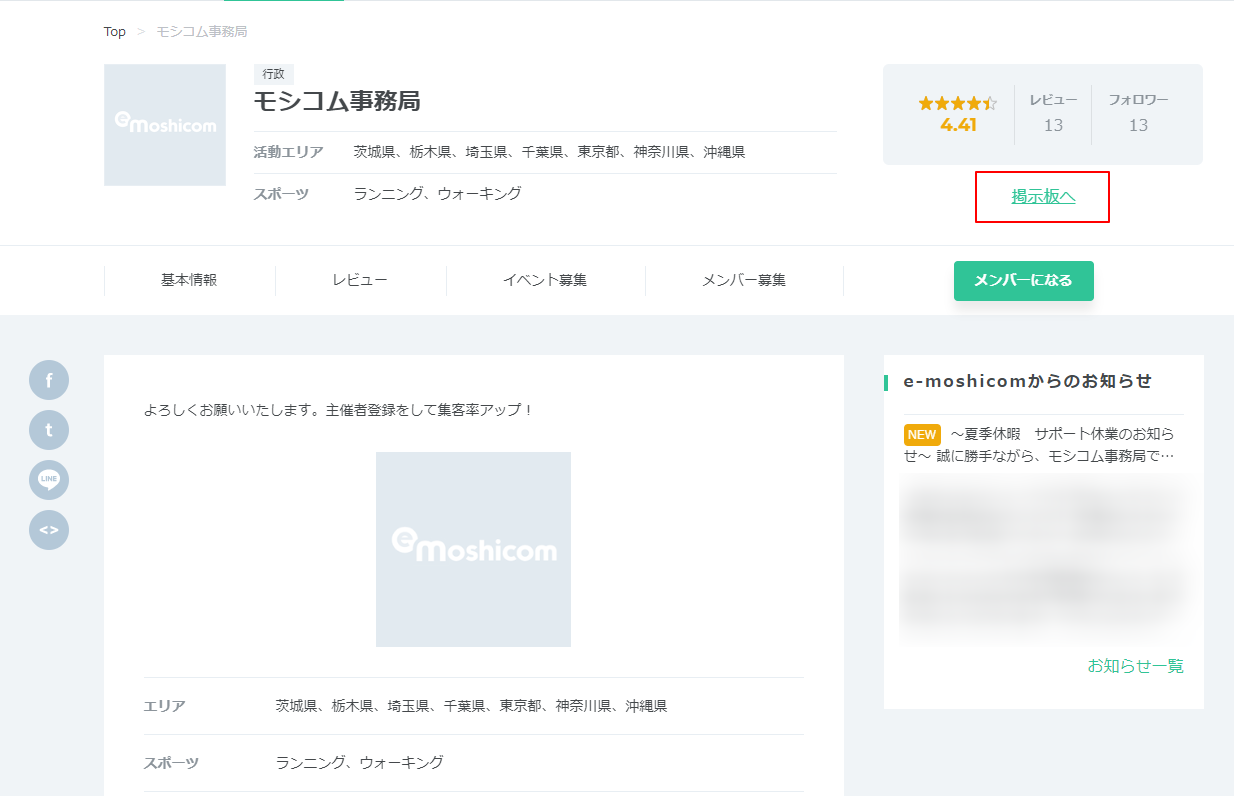Viewport: 1234px width, 796px height.
Task: Click the エリア row prefecture list
Action: 471,706
